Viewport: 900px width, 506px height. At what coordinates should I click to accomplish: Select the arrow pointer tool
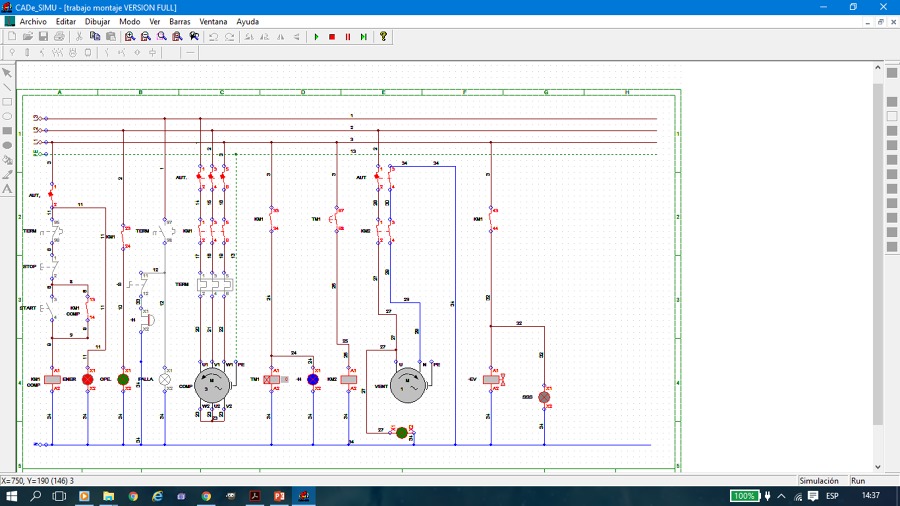coord(7,73)
